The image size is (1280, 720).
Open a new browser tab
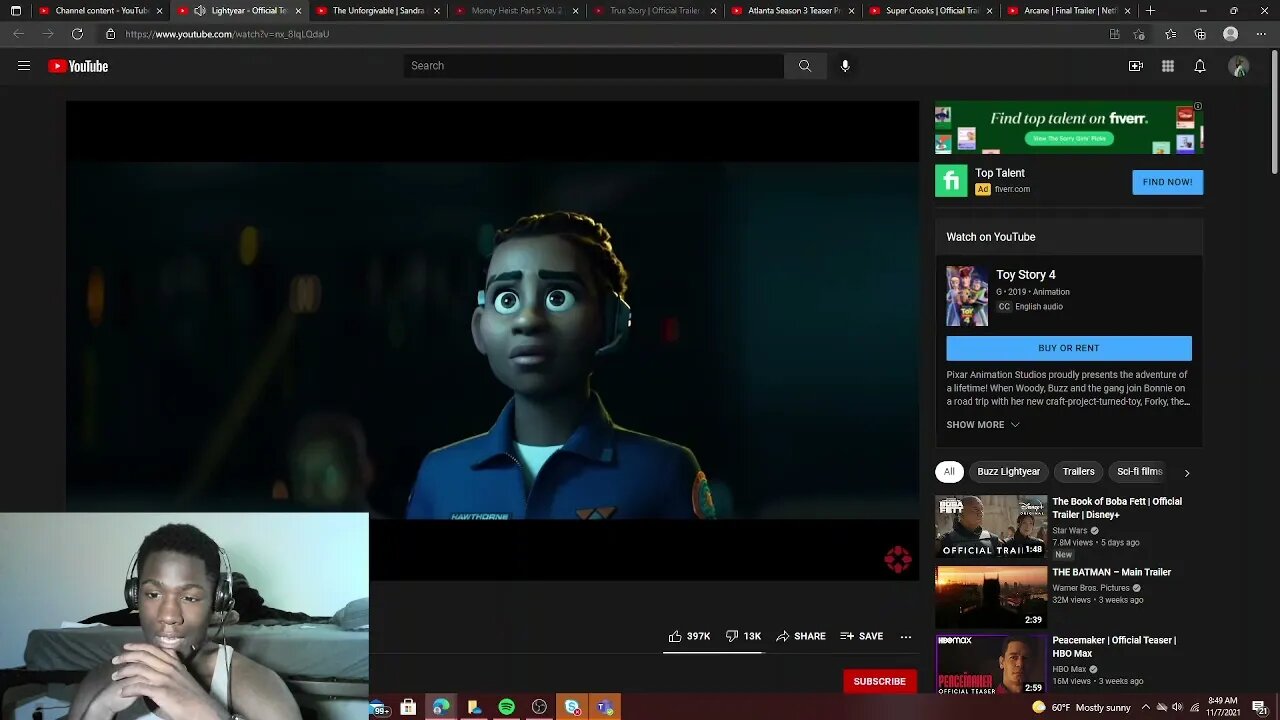pyautogui.click(x=1151, y=11)
